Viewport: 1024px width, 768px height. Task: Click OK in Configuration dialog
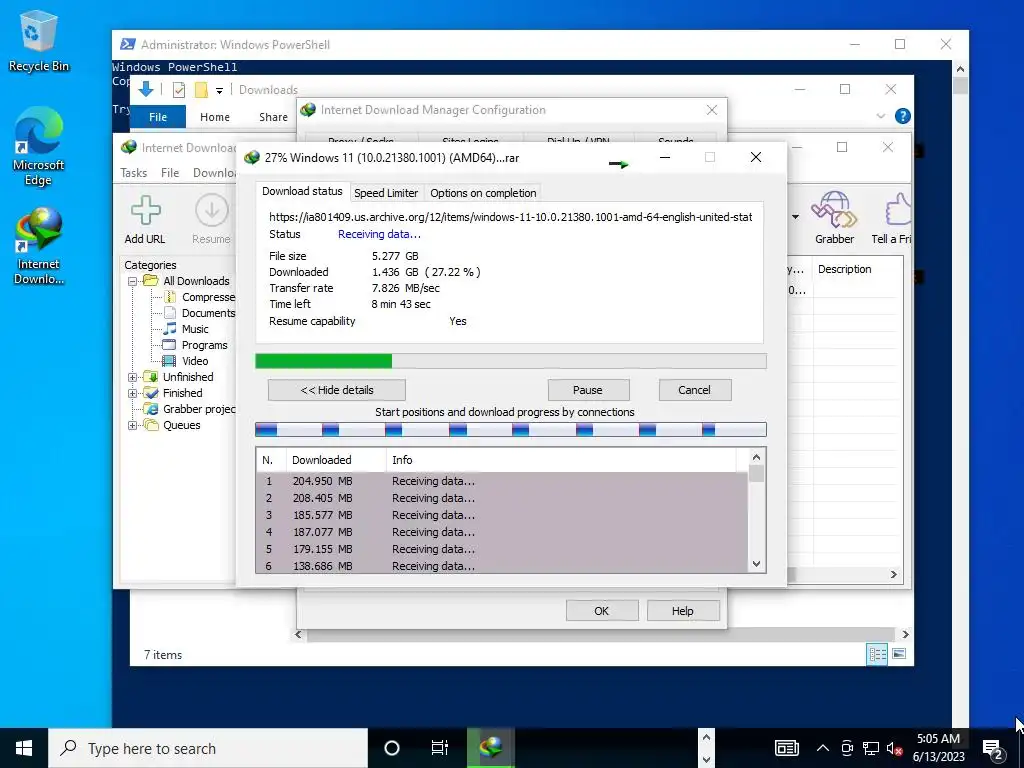click(601, 611)
